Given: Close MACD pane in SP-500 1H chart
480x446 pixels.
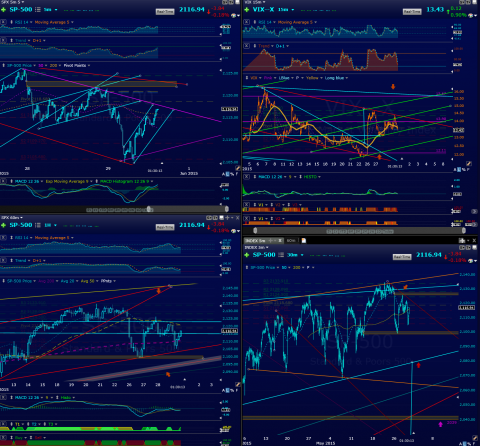Looking at the screenshot, I should pos(3,397).
